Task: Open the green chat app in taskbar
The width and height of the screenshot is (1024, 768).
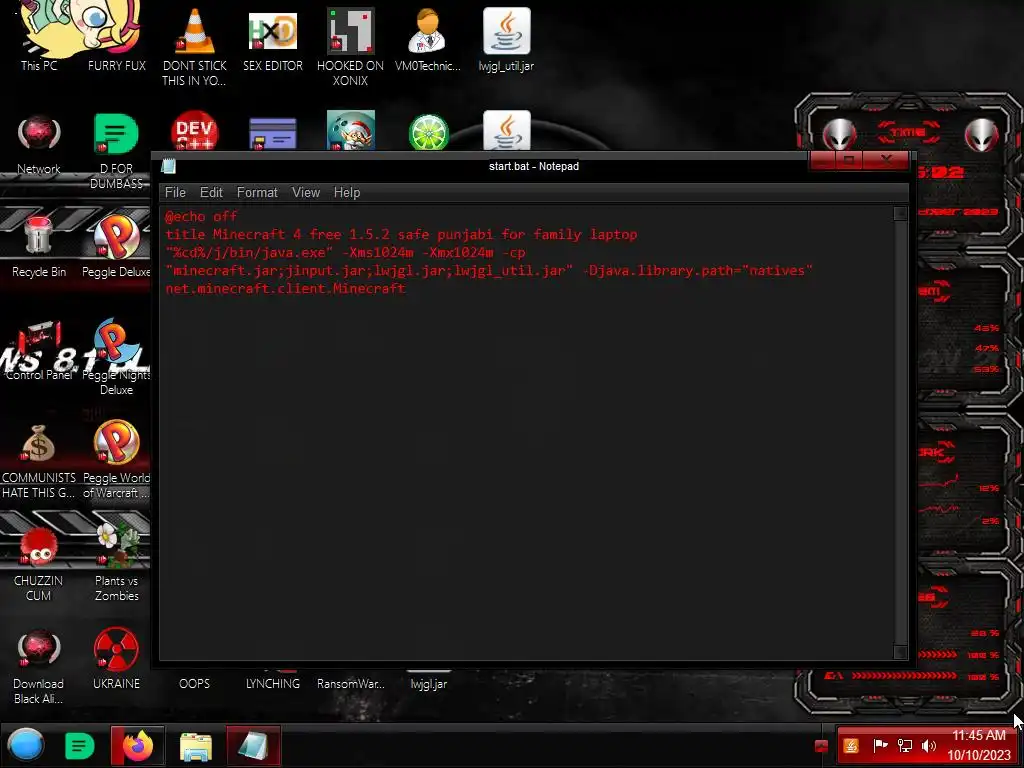Action: click(80, 746)
